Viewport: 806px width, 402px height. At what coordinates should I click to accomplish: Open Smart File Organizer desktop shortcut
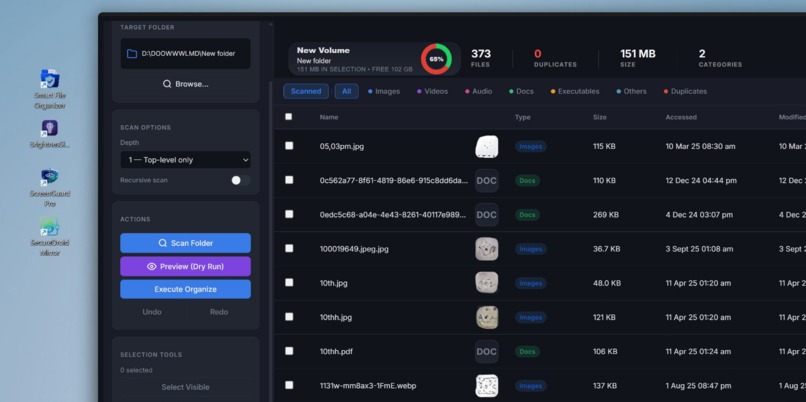[x=50, y=89]
